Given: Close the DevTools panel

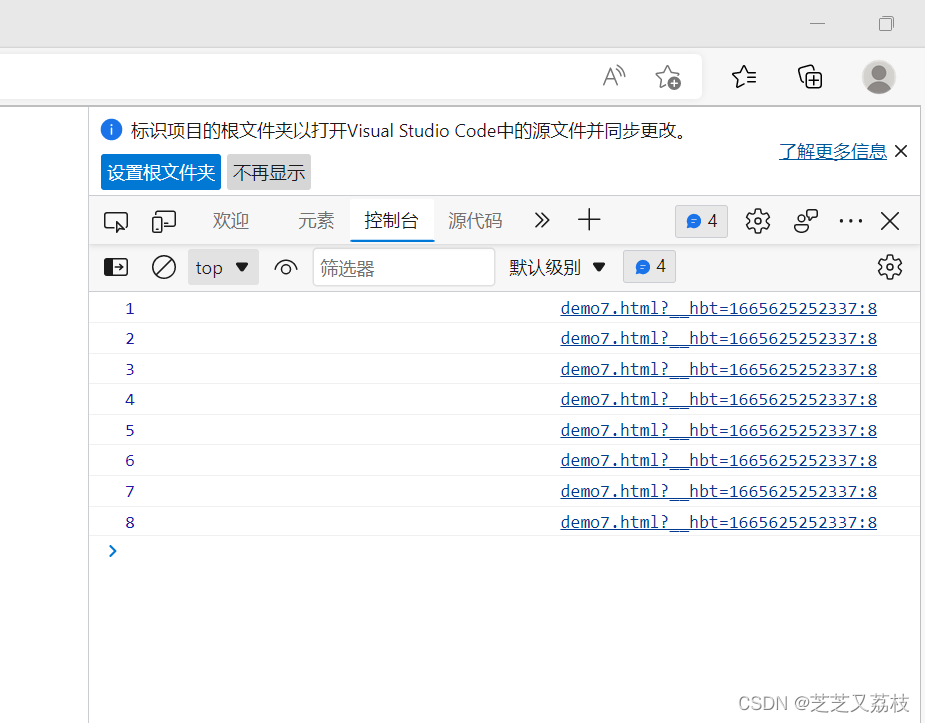Looking at the screenshot, I should coord(890,221).
